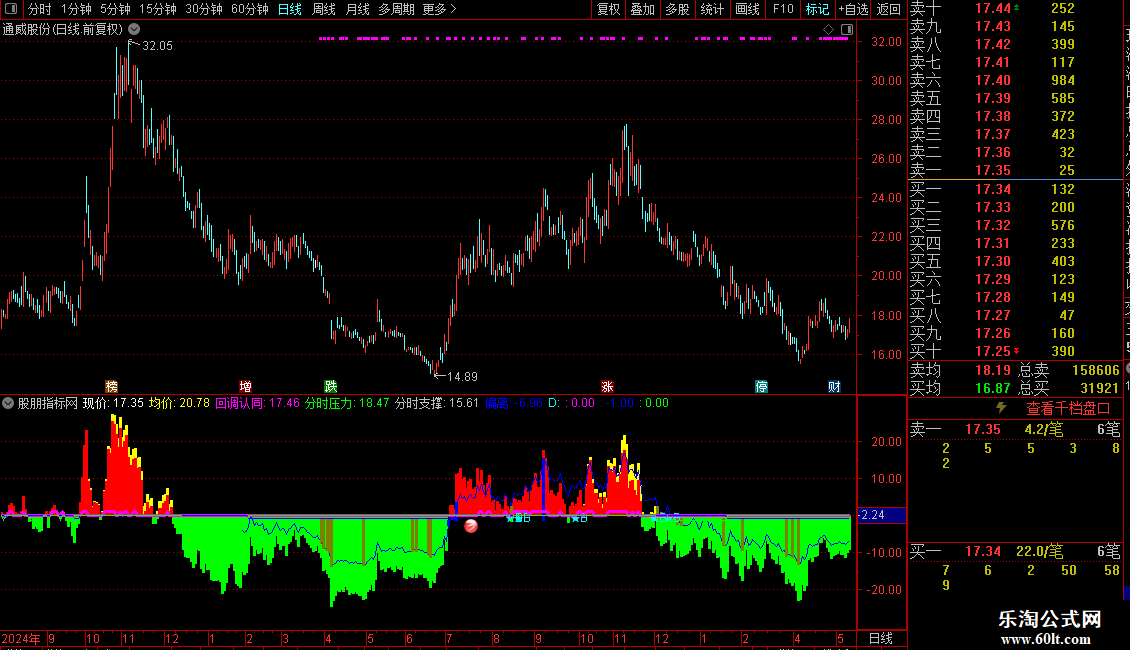The image size is (1130, 650).
Task: Click the 2024年 label on the time axis
Action: click(21, 638)
